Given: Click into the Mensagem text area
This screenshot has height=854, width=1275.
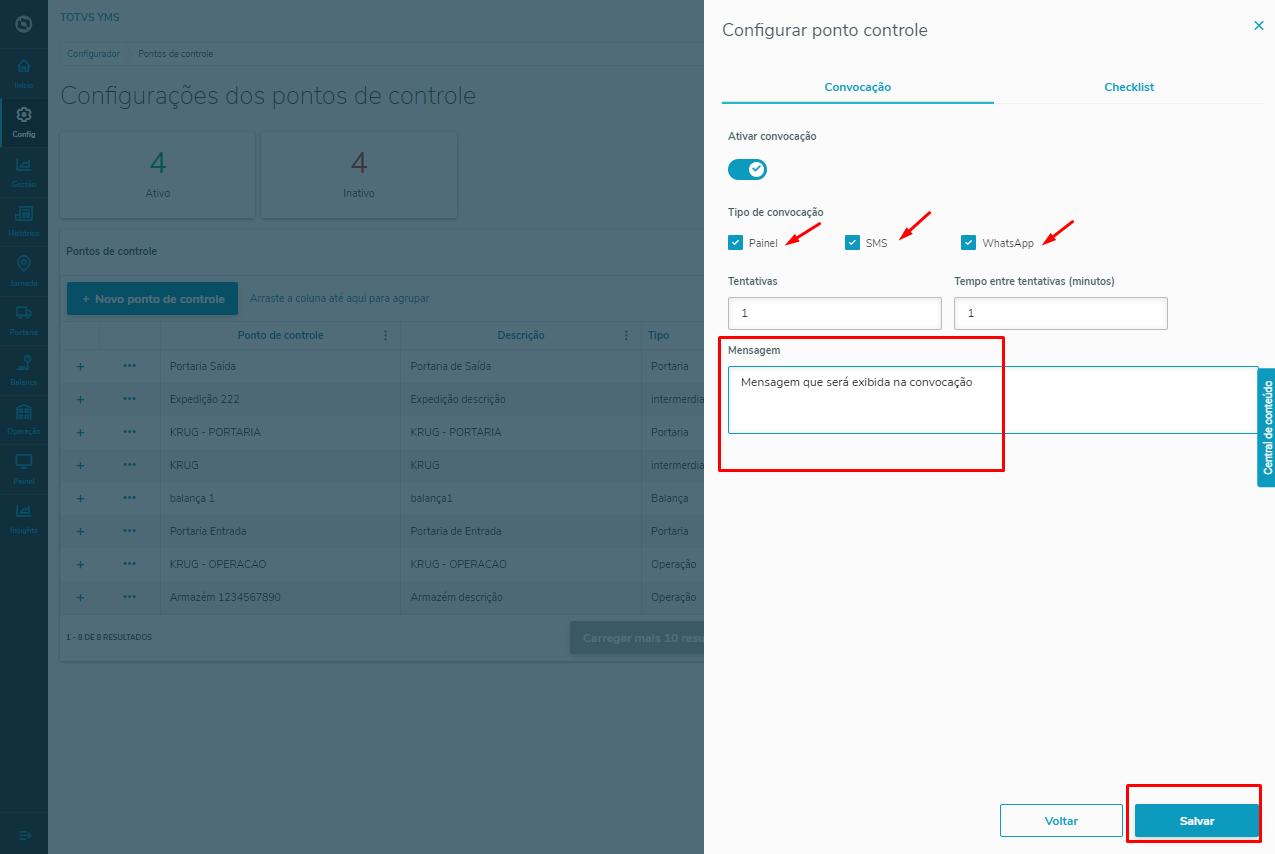Looking at the screenshot, I should (x=993, y=400).
